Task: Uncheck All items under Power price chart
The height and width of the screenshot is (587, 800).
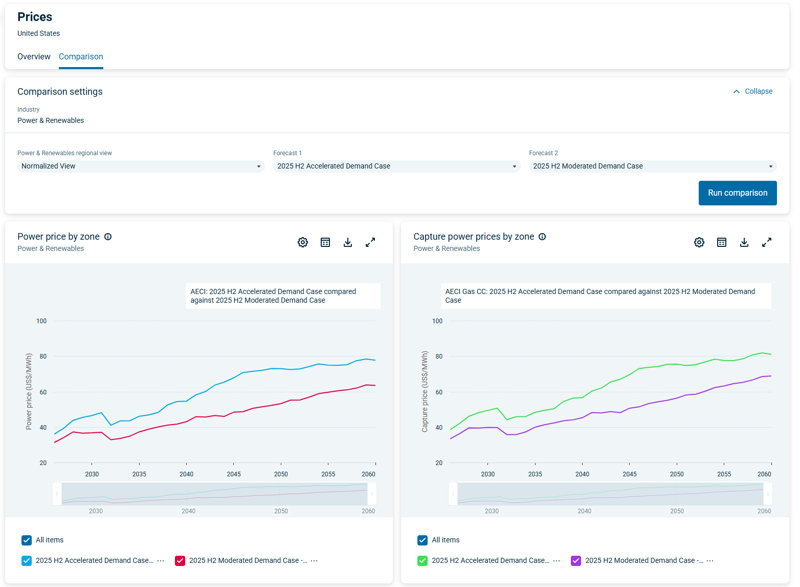Action: (27, 540)
